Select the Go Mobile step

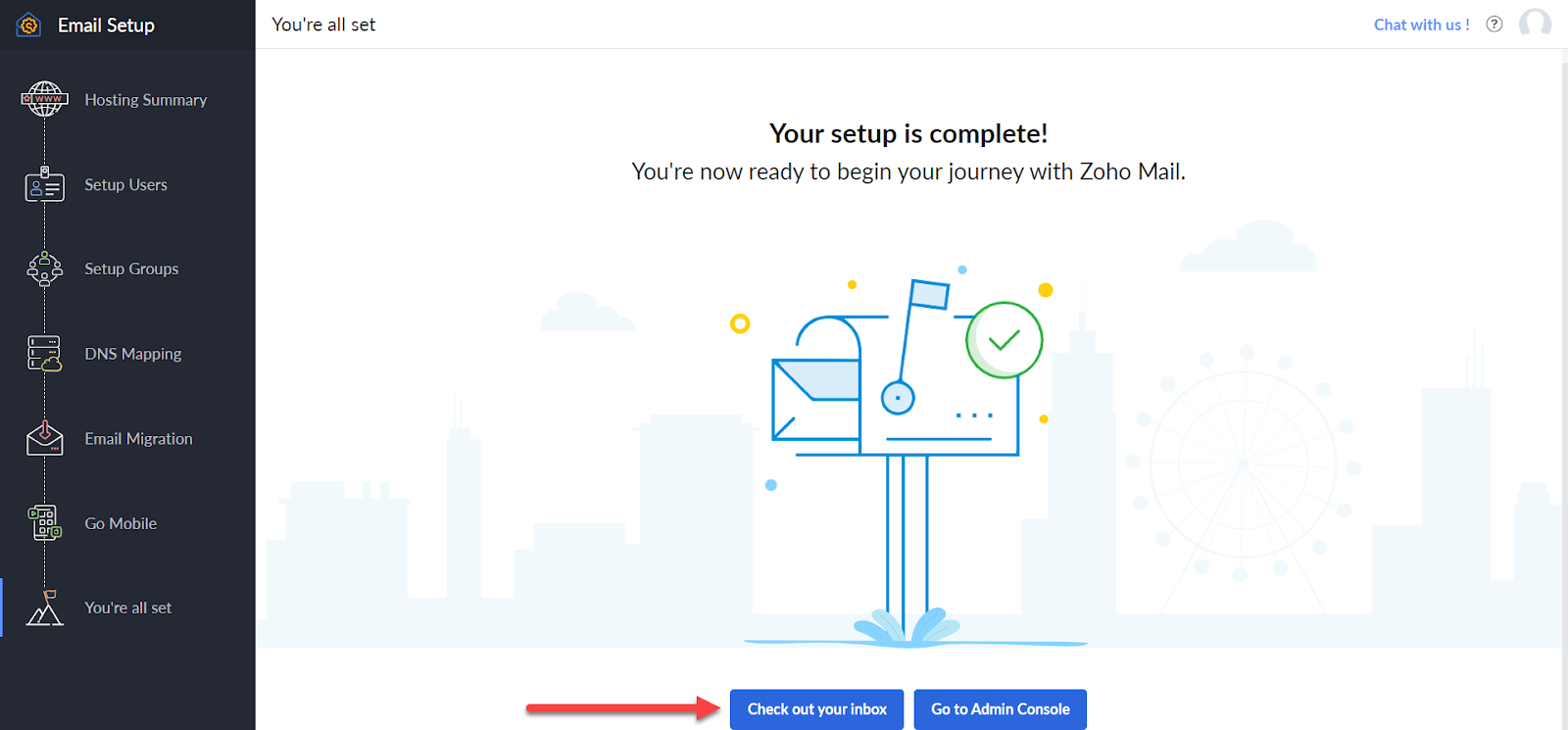121,524
